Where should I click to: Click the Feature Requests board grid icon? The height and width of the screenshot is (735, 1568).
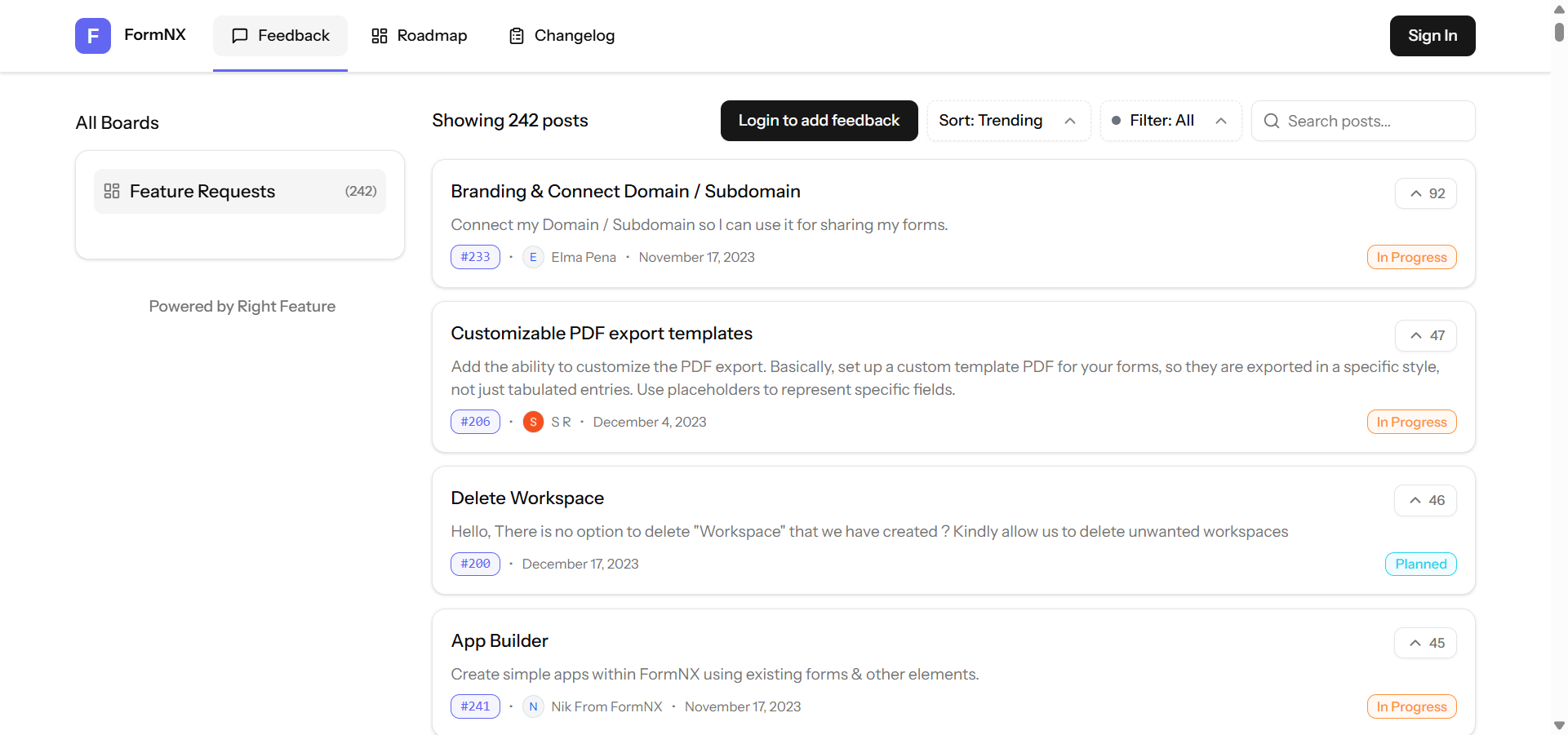pos(112,192)
